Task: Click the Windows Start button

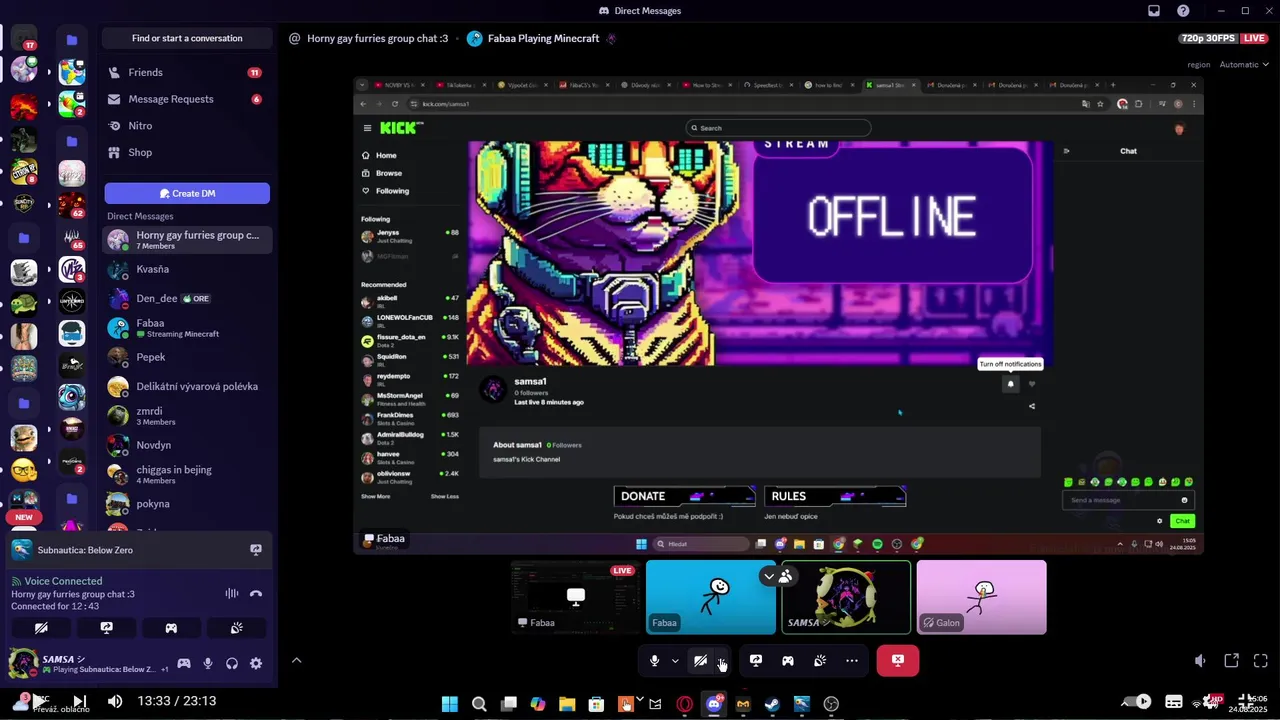Action: pyautogui.click(x=450, y=704)
